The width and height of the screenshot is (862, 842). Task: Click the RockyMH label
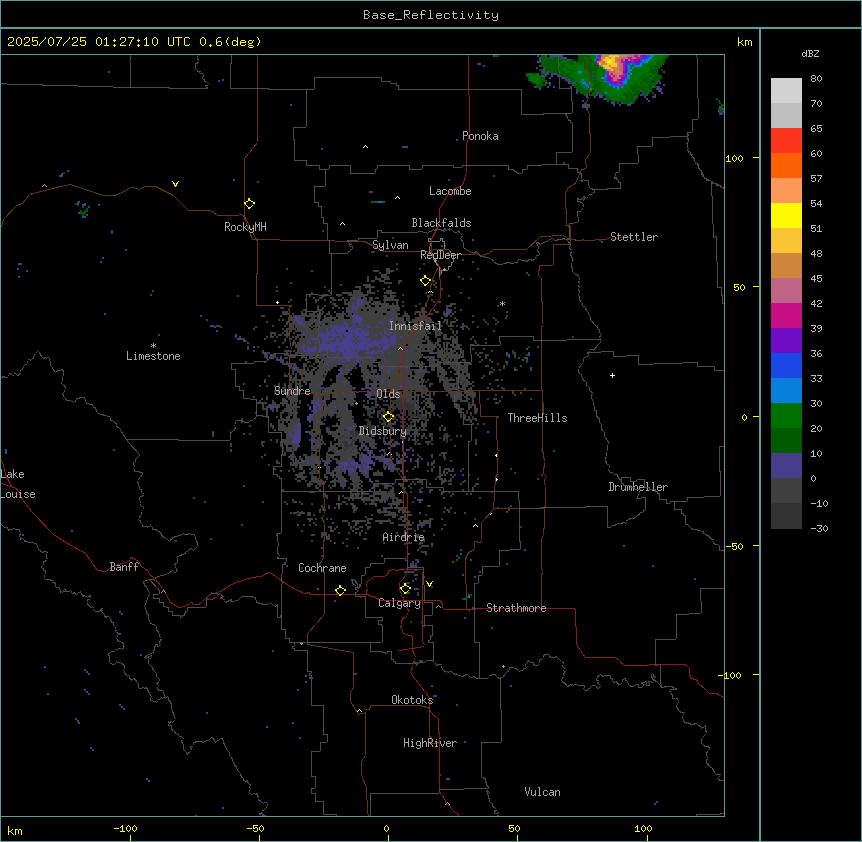pos(245,227)
